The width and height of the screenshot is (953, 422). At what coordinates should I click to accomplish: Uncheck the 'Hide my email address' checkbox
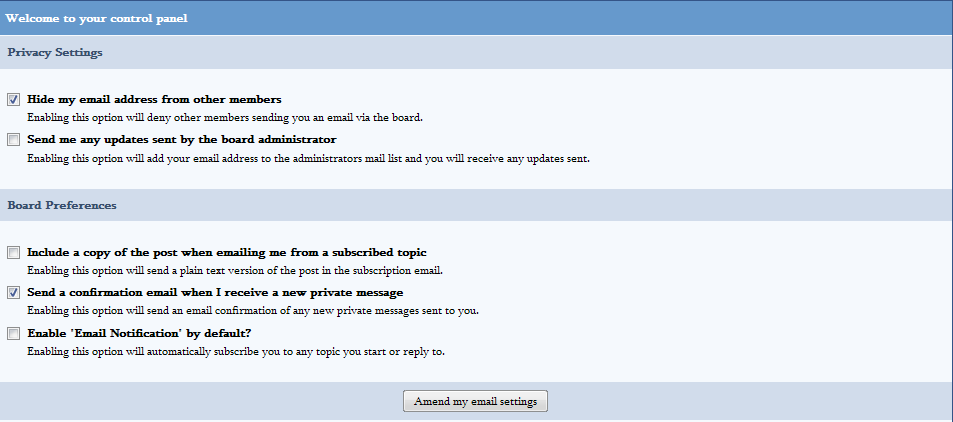coord(14,100)
